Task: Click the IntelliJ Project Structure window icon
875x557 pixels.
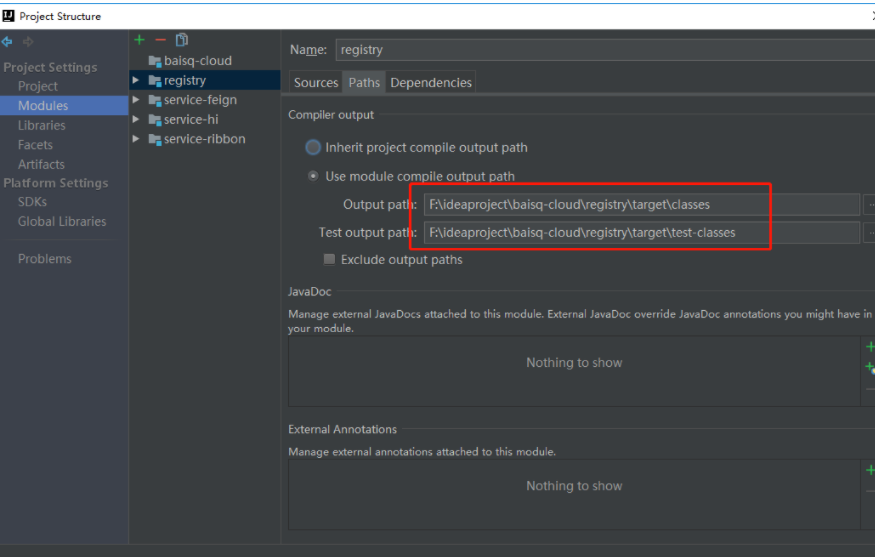Action: (8, 16)
